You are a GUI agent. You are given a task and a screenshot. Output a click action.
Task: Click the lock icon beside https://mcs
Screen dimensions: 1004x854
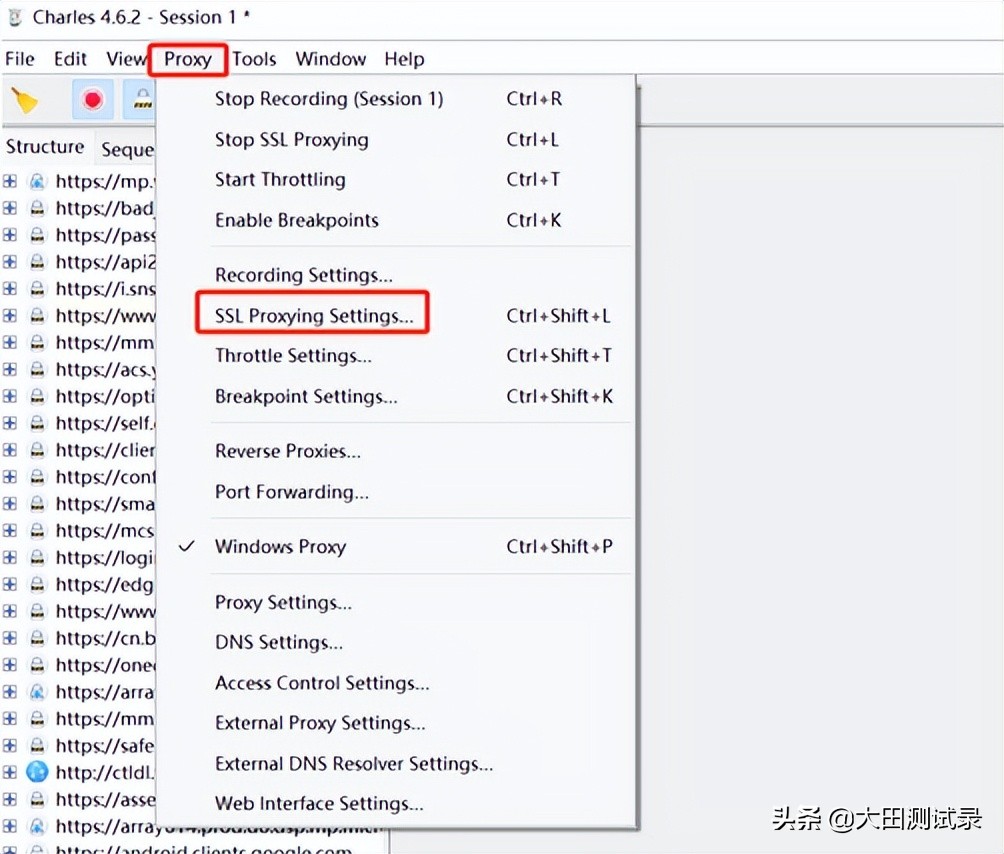pos(38,531)
